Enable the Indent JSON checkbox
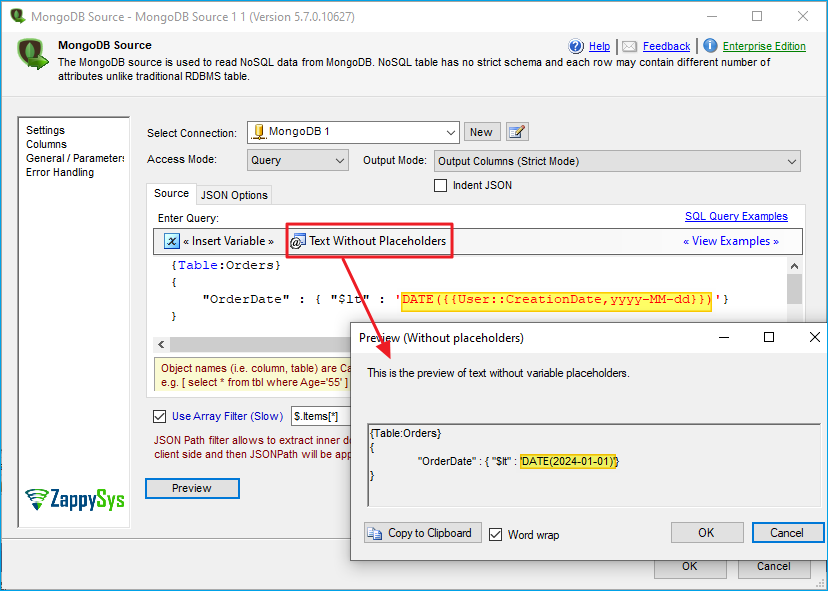This screenshot has height=591, width=828. point(441,185)
